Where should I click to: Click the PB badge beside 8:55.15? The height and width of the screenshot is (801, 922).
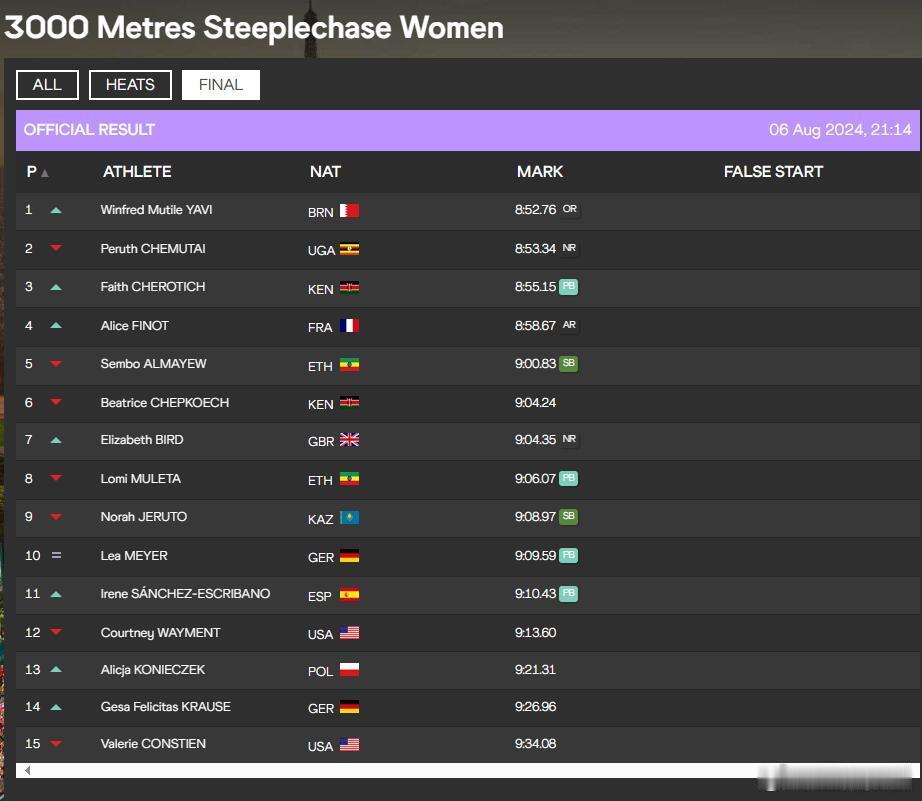(568, 286)
